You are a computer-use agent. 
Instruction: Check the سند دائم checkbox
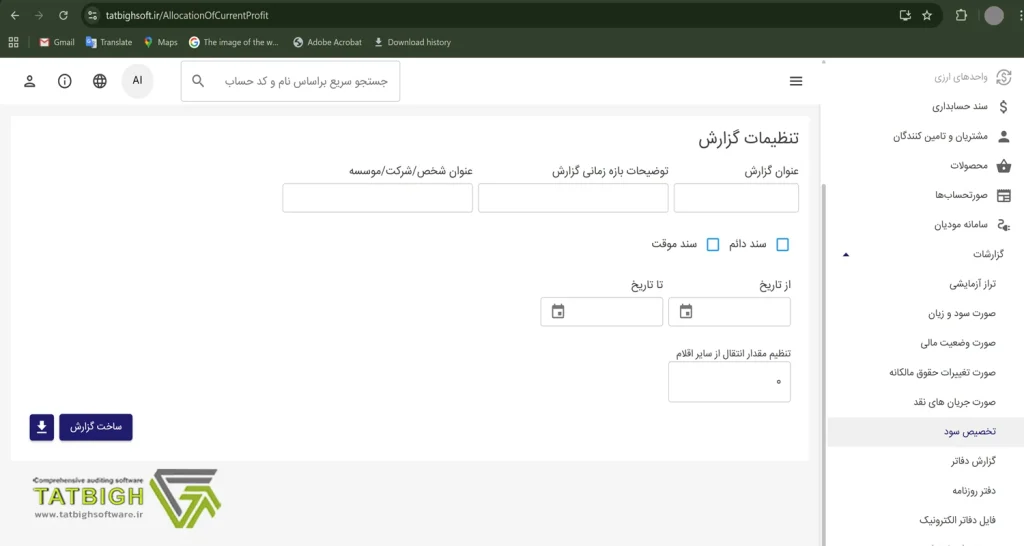(782, 244)
